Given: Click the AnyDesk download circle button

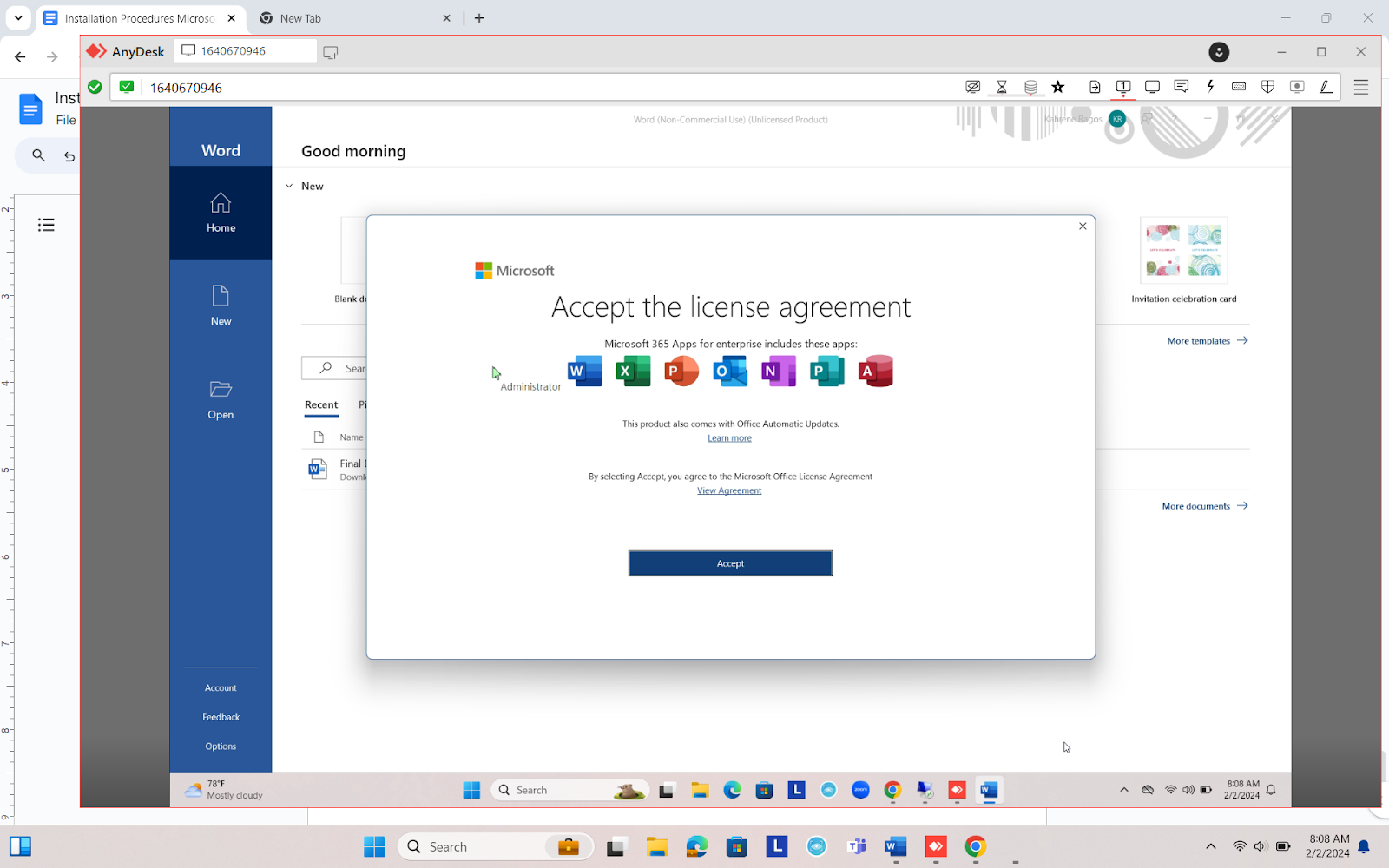Looking at the screenshot, I should 1219,52.
